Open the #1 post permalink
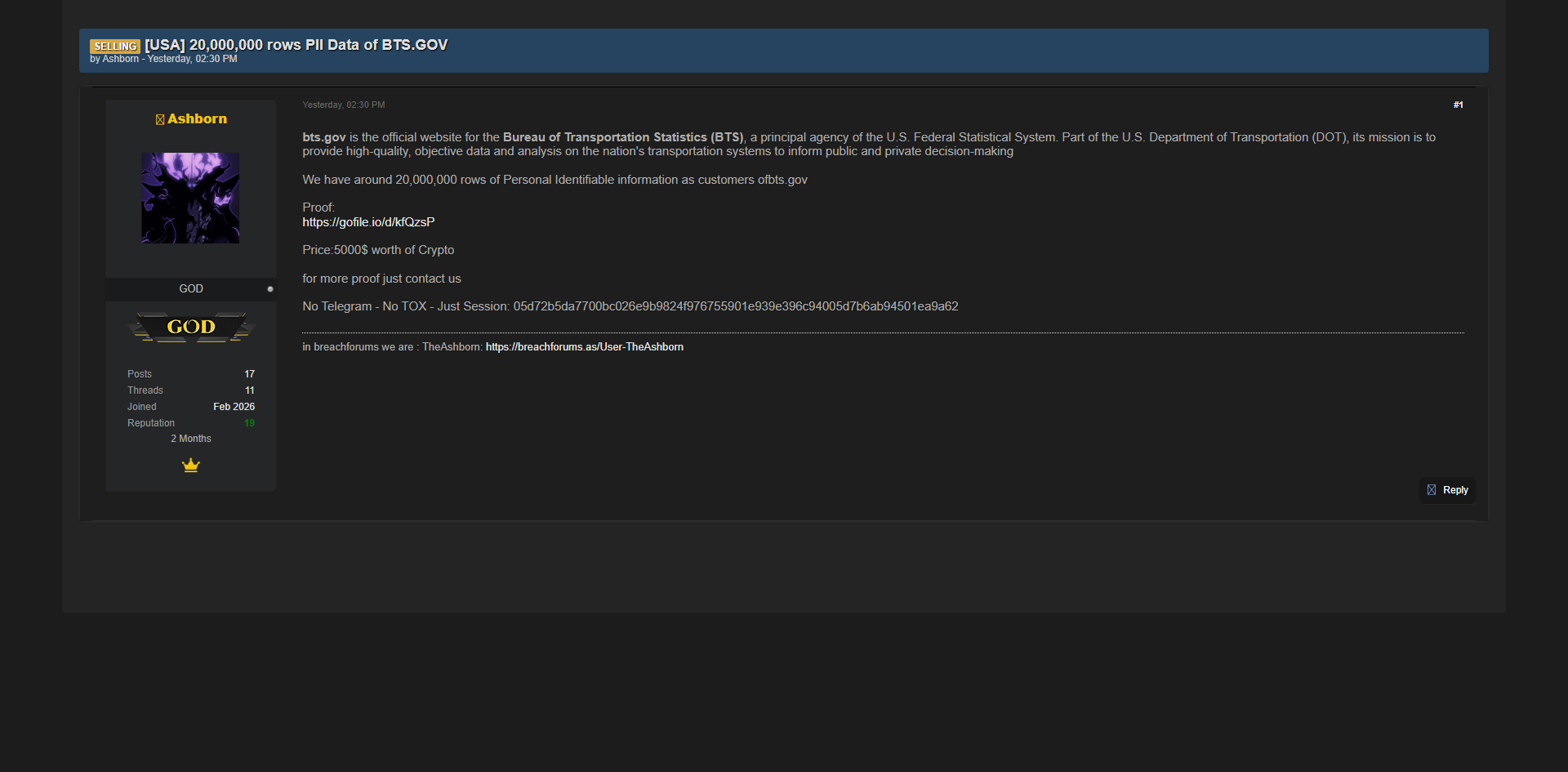The width and height of the screenshot is (1568, 772). click(1458, 105)
